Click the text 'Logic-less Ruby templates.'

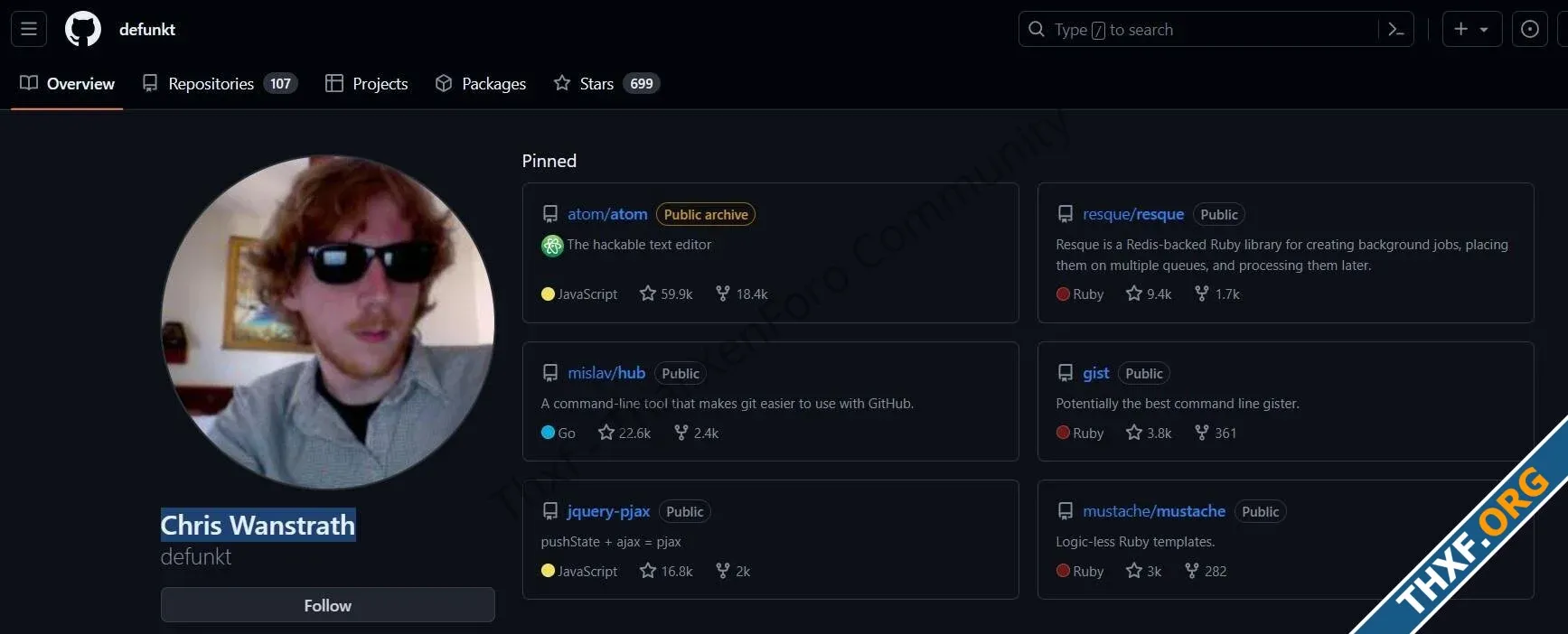click(x=1135, y=542)
